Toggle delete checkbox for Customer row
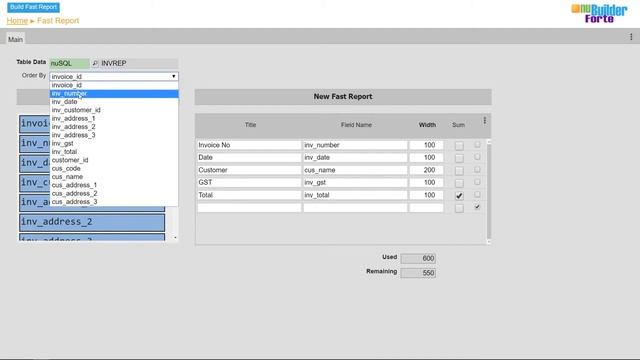The width and height of the screenshot is (640, 360). pyautogui.click(x=477, y=170)
